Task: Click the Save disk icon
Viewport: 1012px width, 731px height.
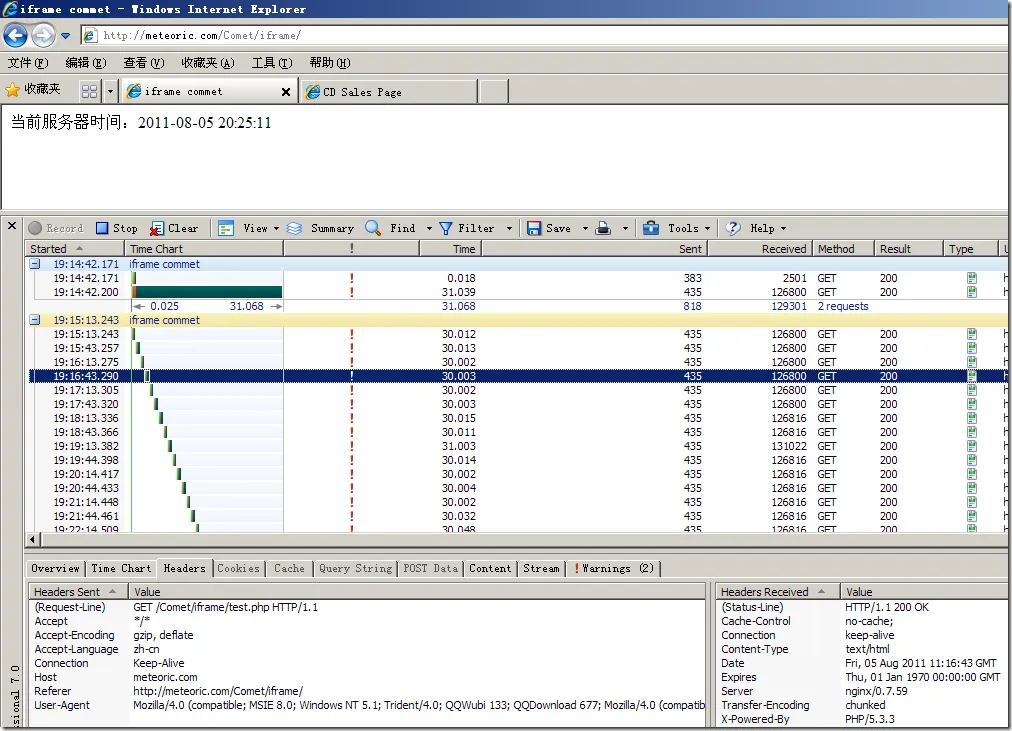Action: [534, 228]
